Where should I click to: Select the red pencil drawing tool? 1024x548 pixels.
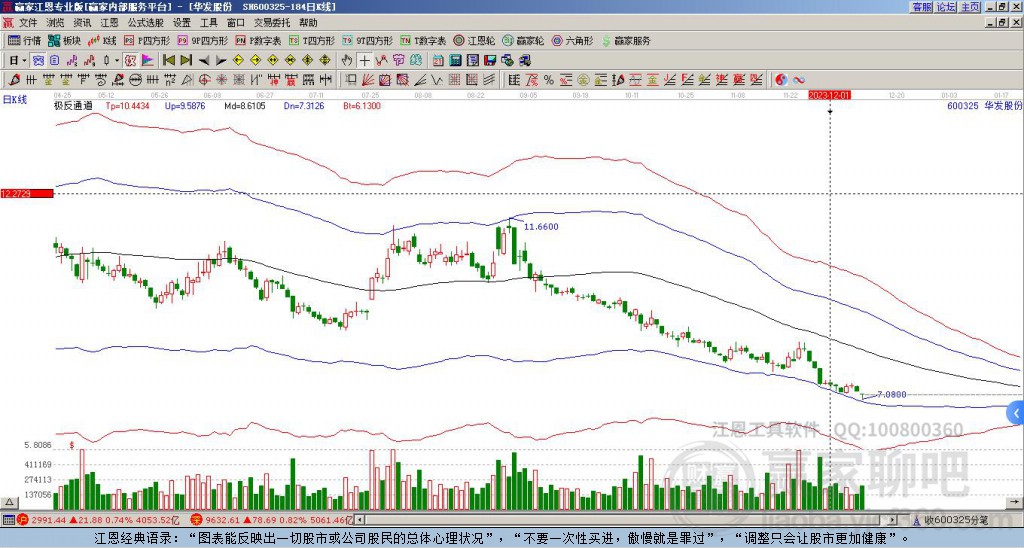14,80
